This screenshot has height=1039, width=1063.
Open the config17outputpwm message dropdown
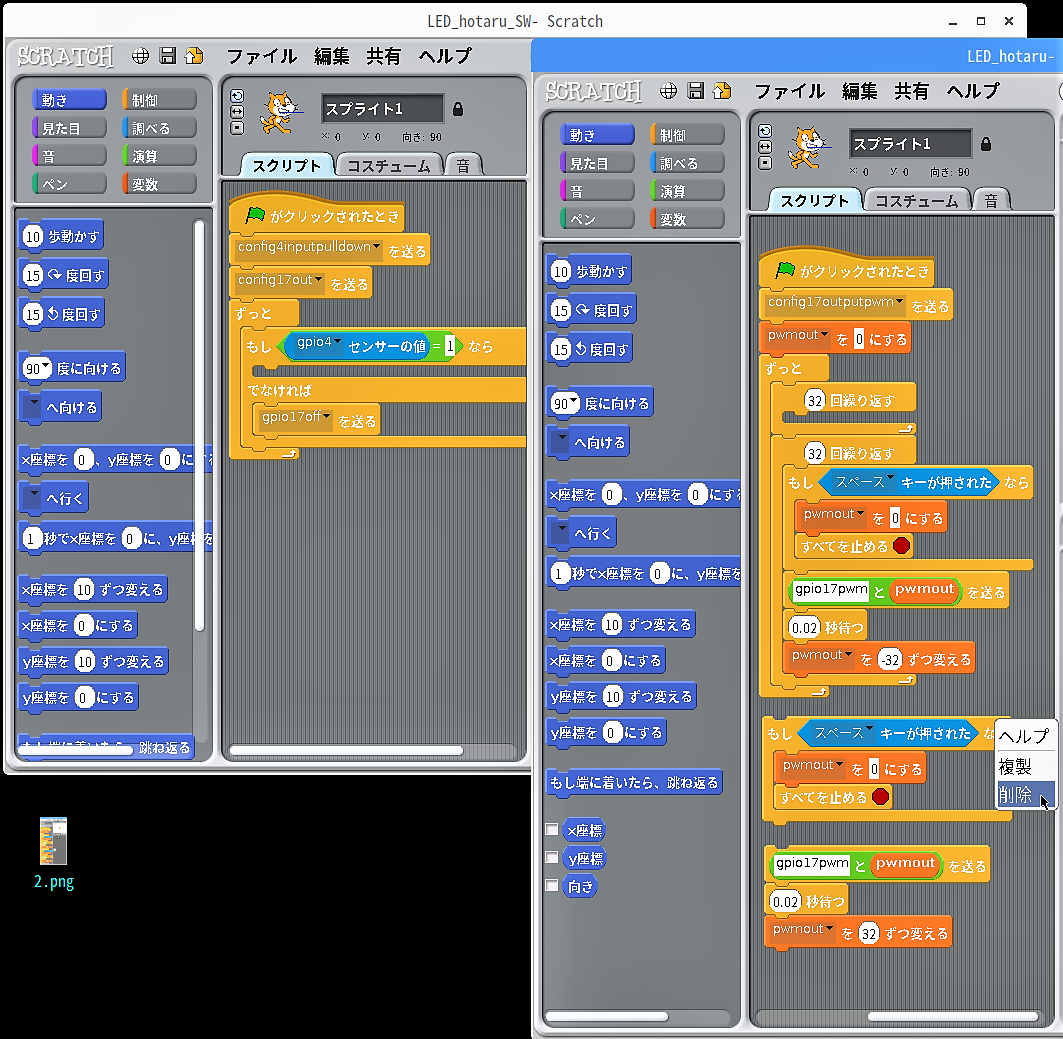point(900,302)
